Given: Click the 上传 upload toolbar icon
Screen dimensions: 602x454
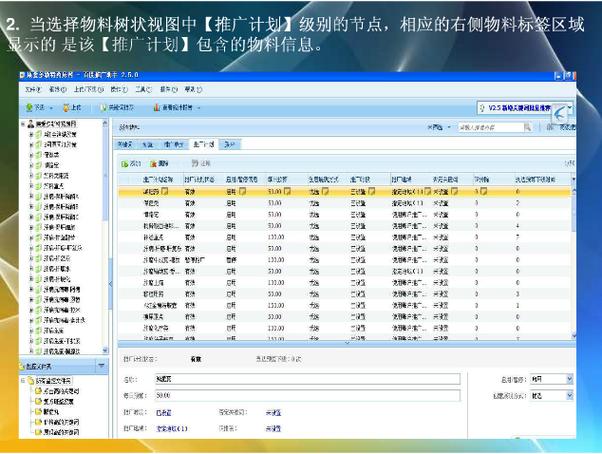Looking at the screenshot, I should point(66,108).
